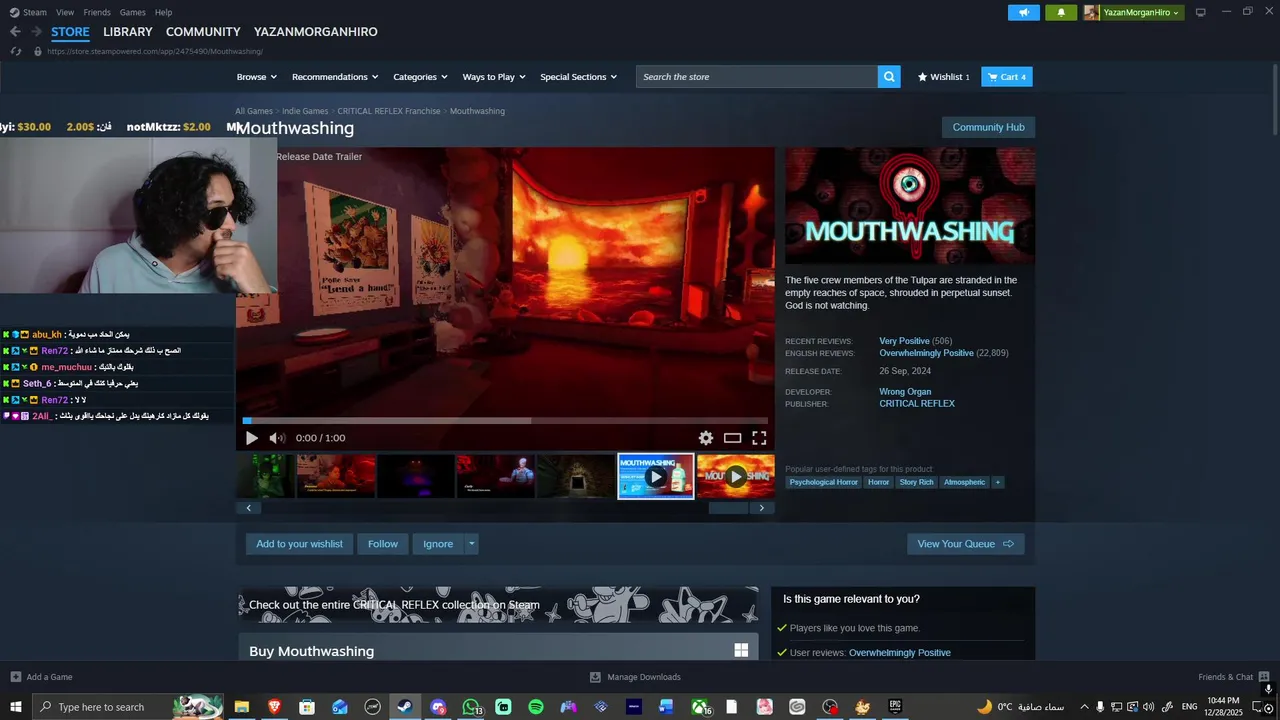Click Add a Game plus icon
The image size is (1280, 720).
click(15, 677)
